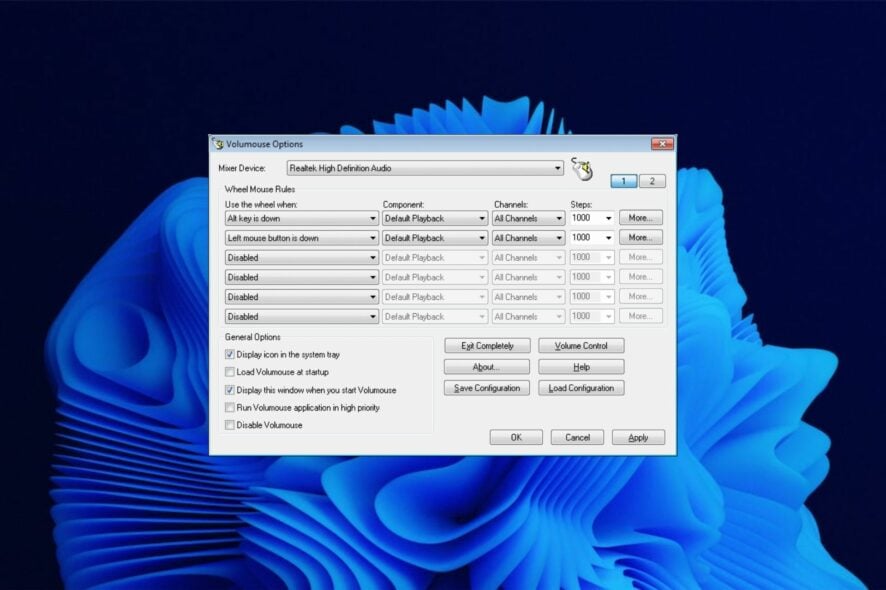This screenshot has height=590, width=886.
Task: Click Save Configuration
Action: tap(486, 388)
